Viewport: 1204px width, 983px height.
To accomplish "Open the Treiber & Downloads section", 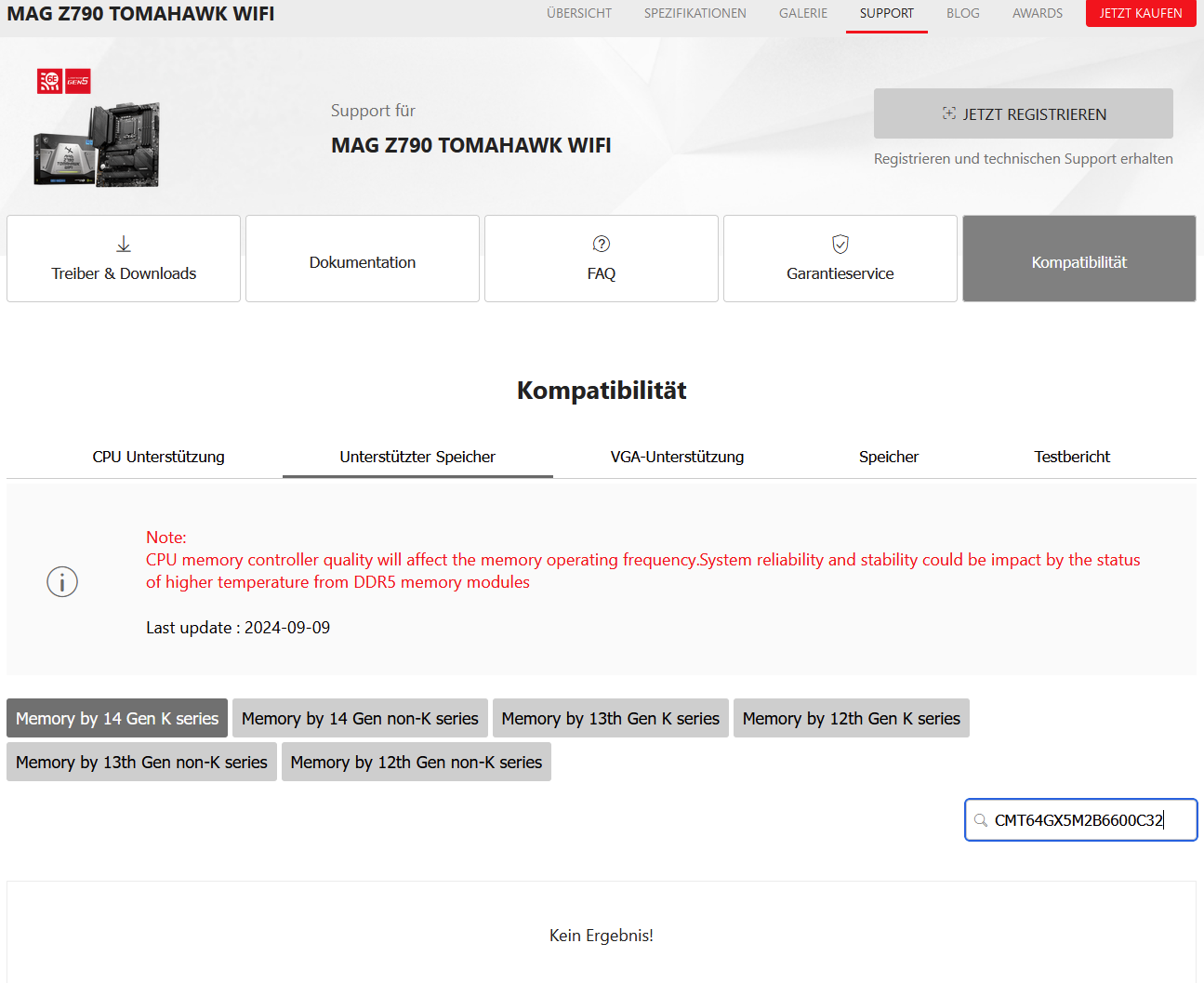I will click(x=124, y=259).
